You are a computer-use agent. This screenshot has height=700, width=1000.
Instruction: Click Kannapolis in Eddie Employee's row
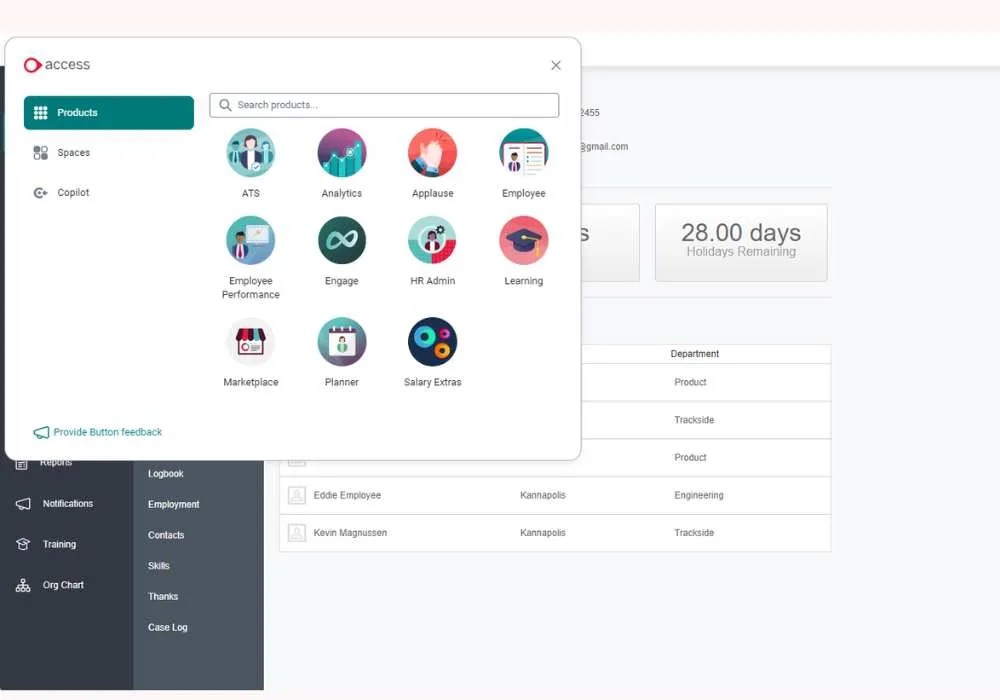[543, 495]
